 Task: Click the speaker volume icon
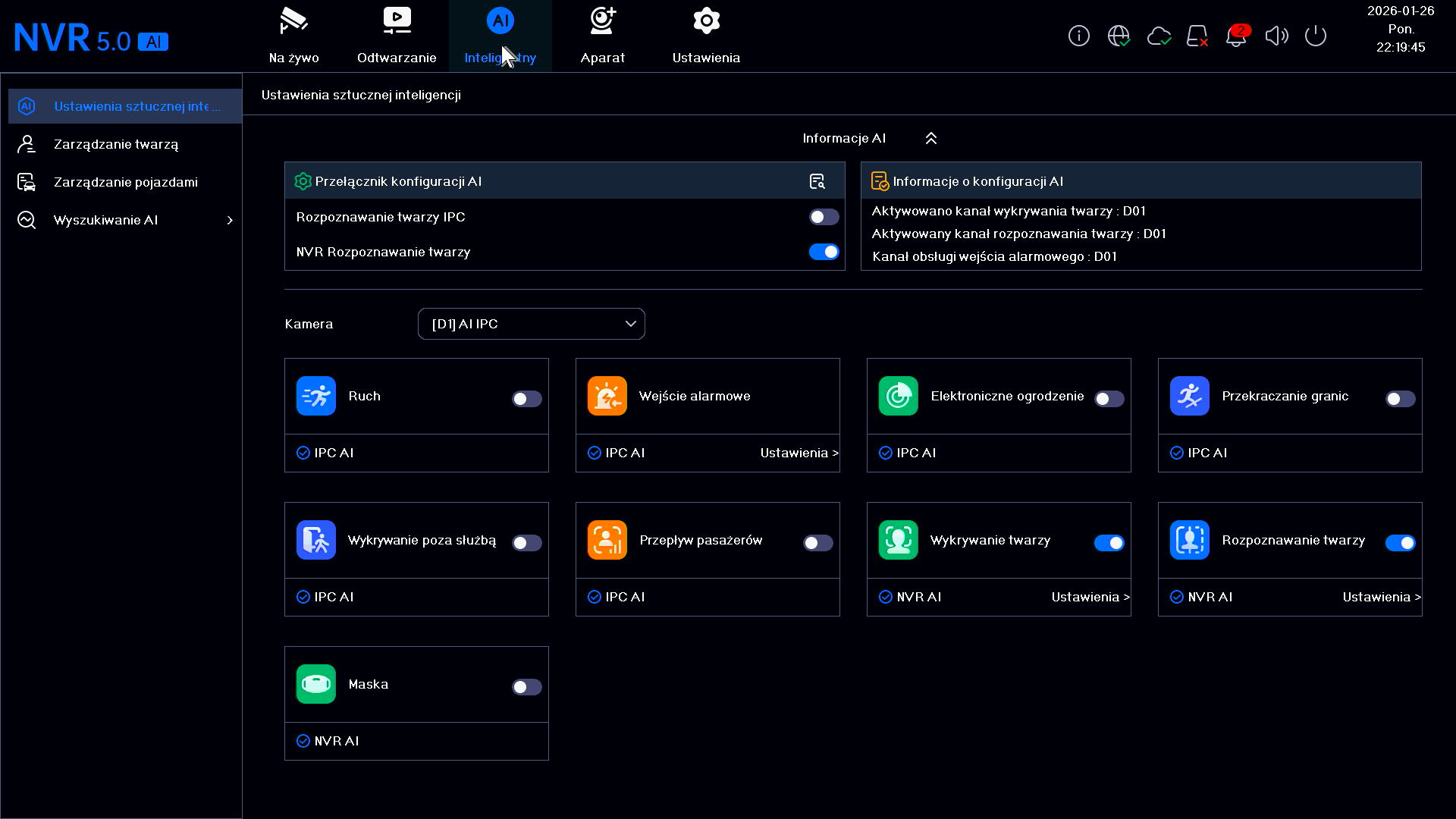click(x=1276, y=36)
